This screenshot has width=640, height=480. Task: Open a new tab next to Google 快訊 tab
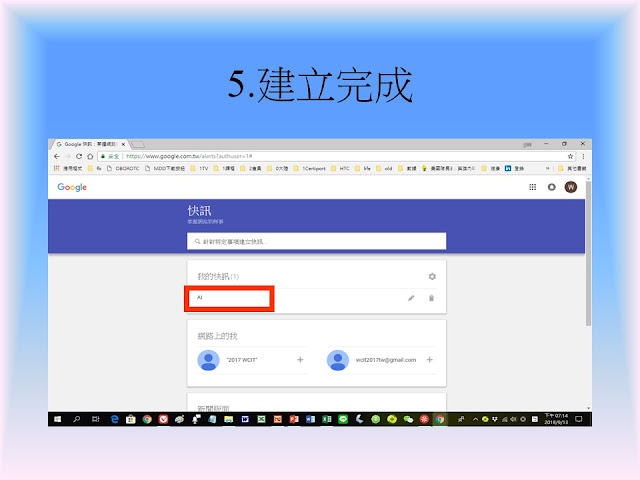(138, 144)
